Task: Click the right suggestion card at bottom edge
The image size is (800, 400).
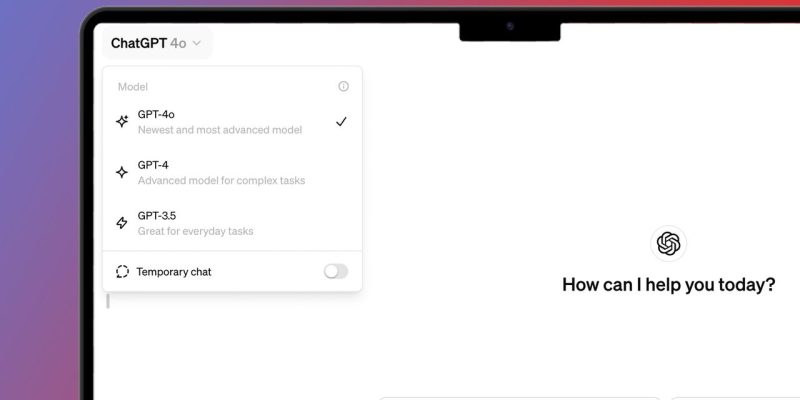Action: point(735,398)
